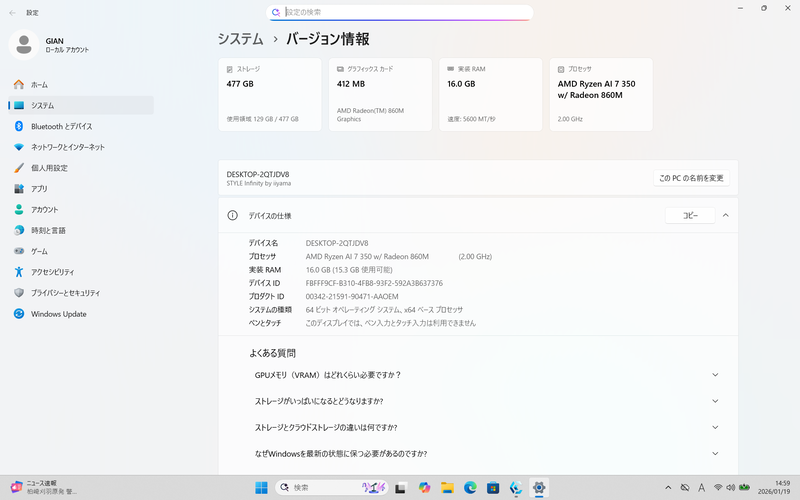Image resolution: width=800 pixels, height=500 pixels.
Task: Open the ストレージ 477 GB card
Action: tap(270, 94)
